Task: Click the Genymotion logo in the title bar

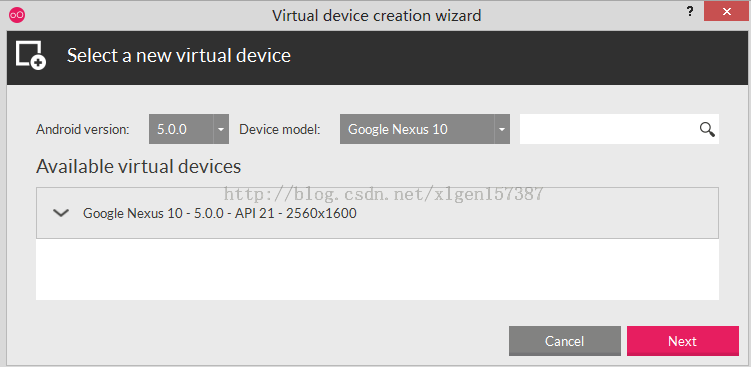Action: (x=17, y=15)
